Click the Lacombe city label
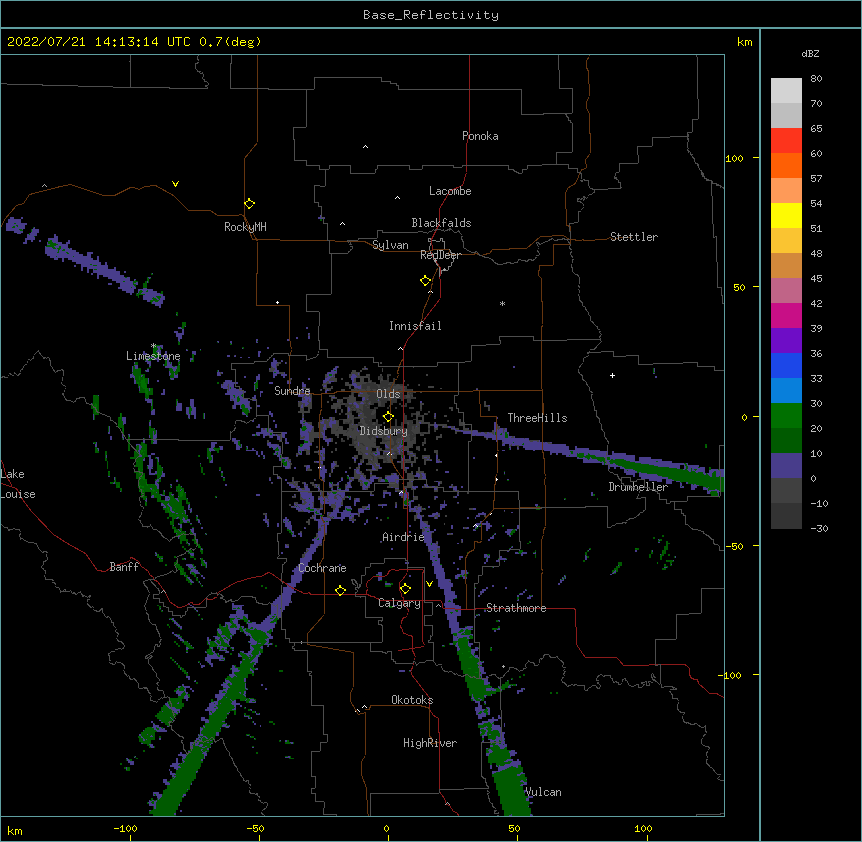The width and height of the screenshot is (862, 842). click(x=450, y=191)
